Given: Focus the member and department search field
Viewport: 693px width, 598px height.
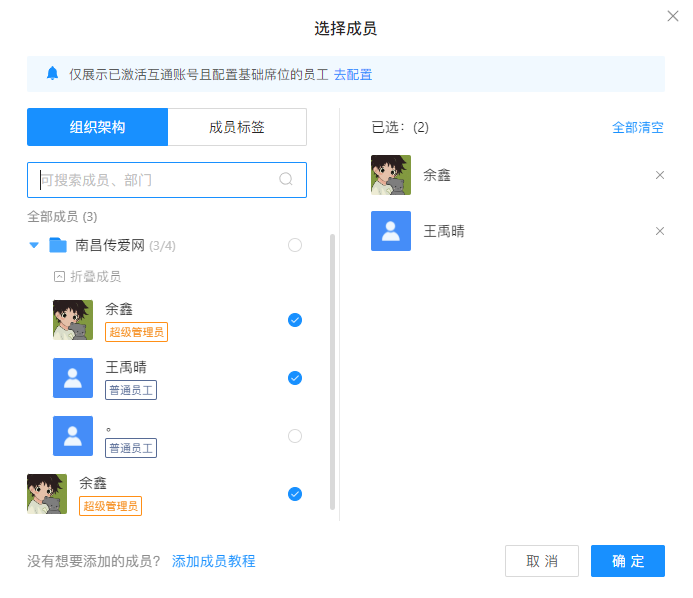Looking at the screenshot, I should (155, 180).
